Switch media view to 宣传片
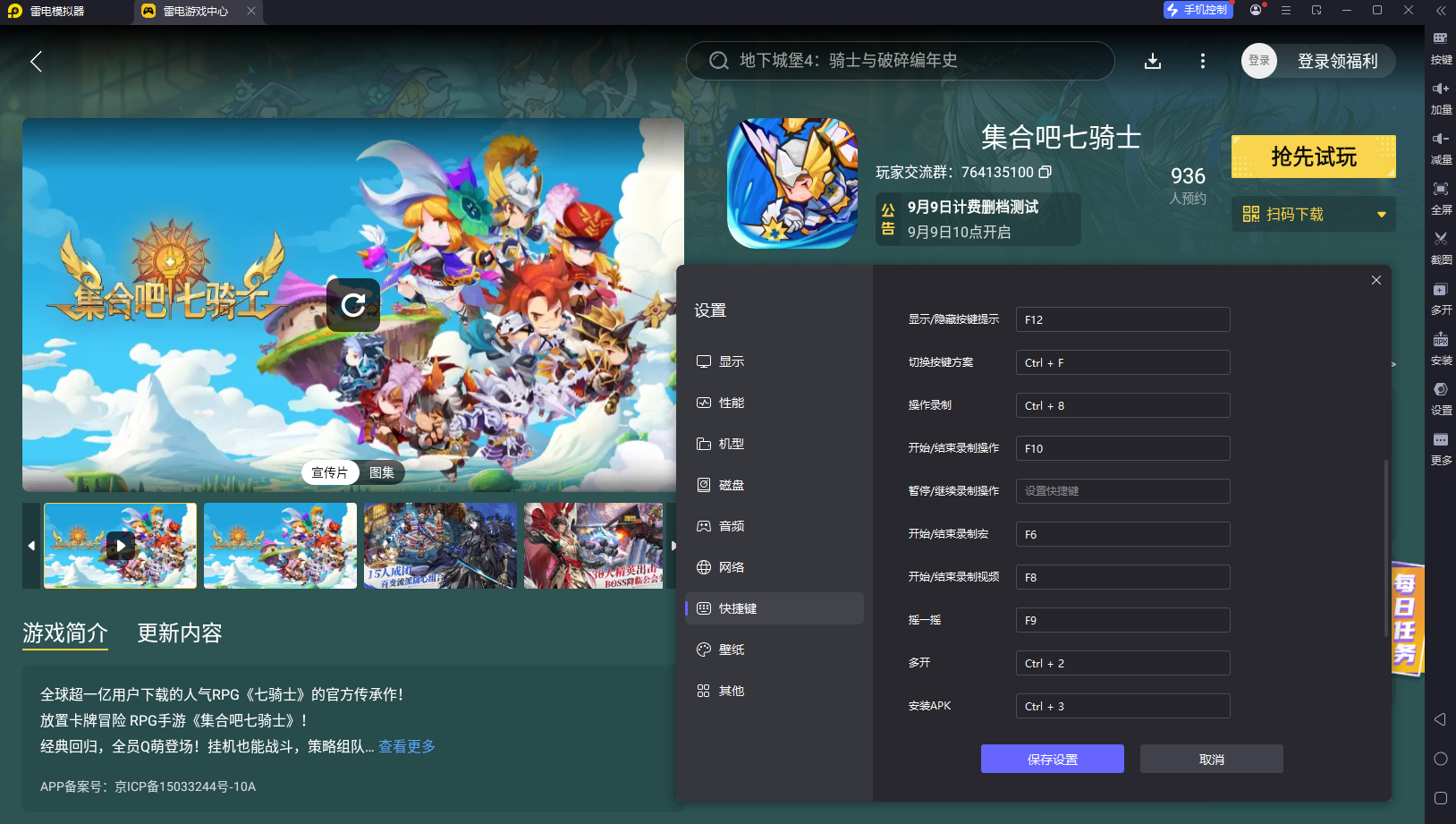Image resolution: width=1456 pixels, height=824 pixels. pos(330,472)
